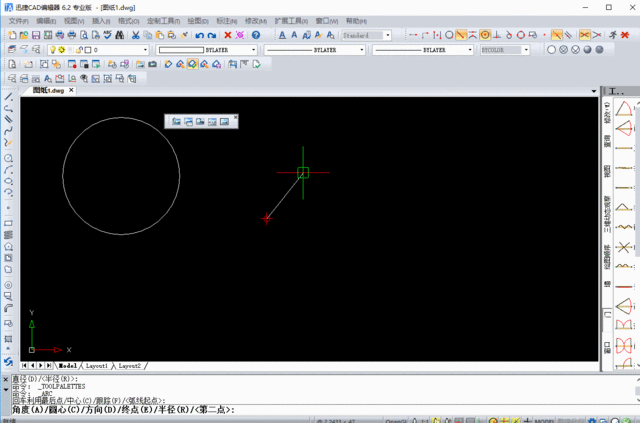Open the 帮助 menu
The image size is (640, 423).
tap(355, 20)
